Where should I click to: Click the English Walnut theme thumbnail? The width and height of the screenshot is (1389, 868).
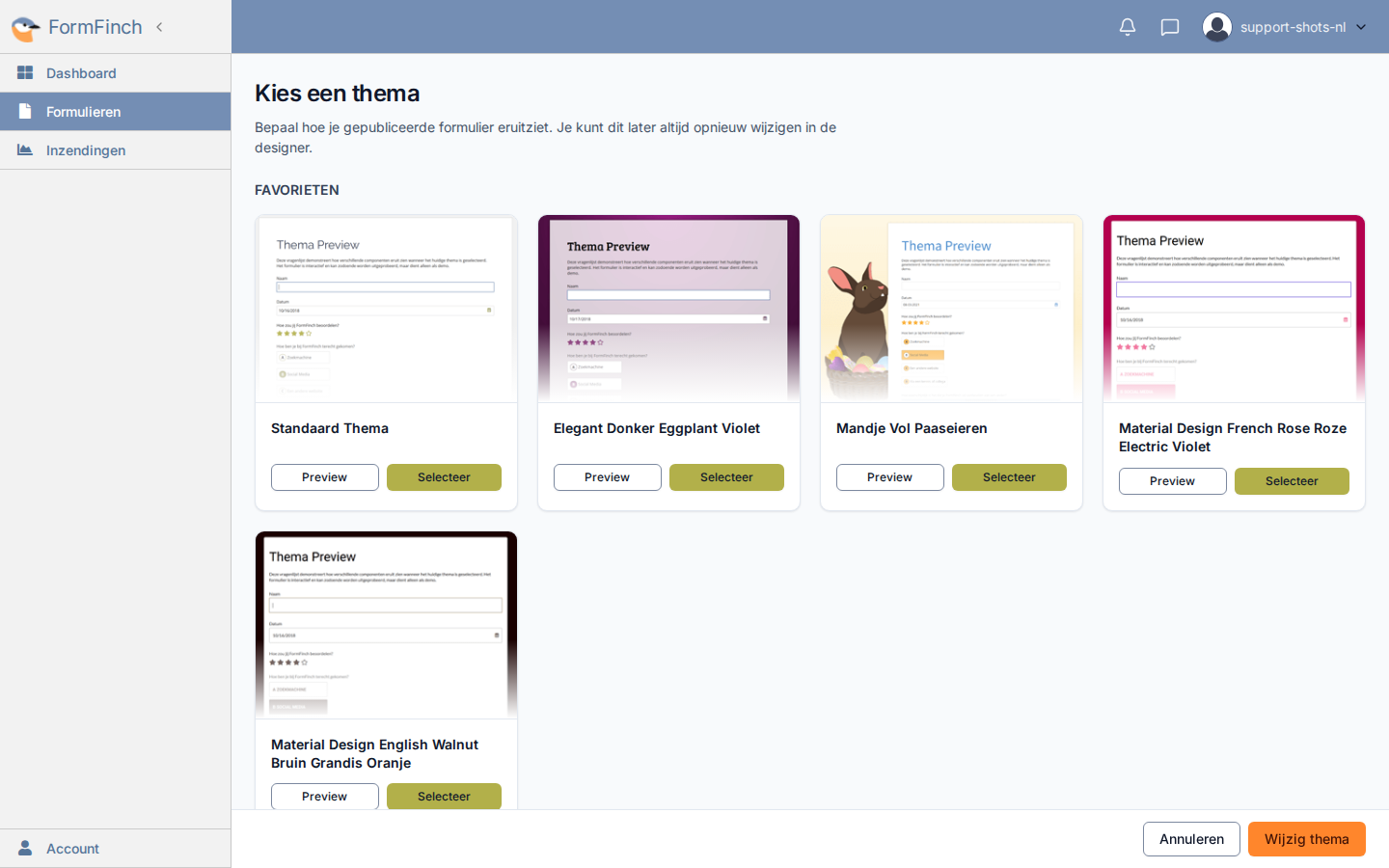tap(386, 625)
